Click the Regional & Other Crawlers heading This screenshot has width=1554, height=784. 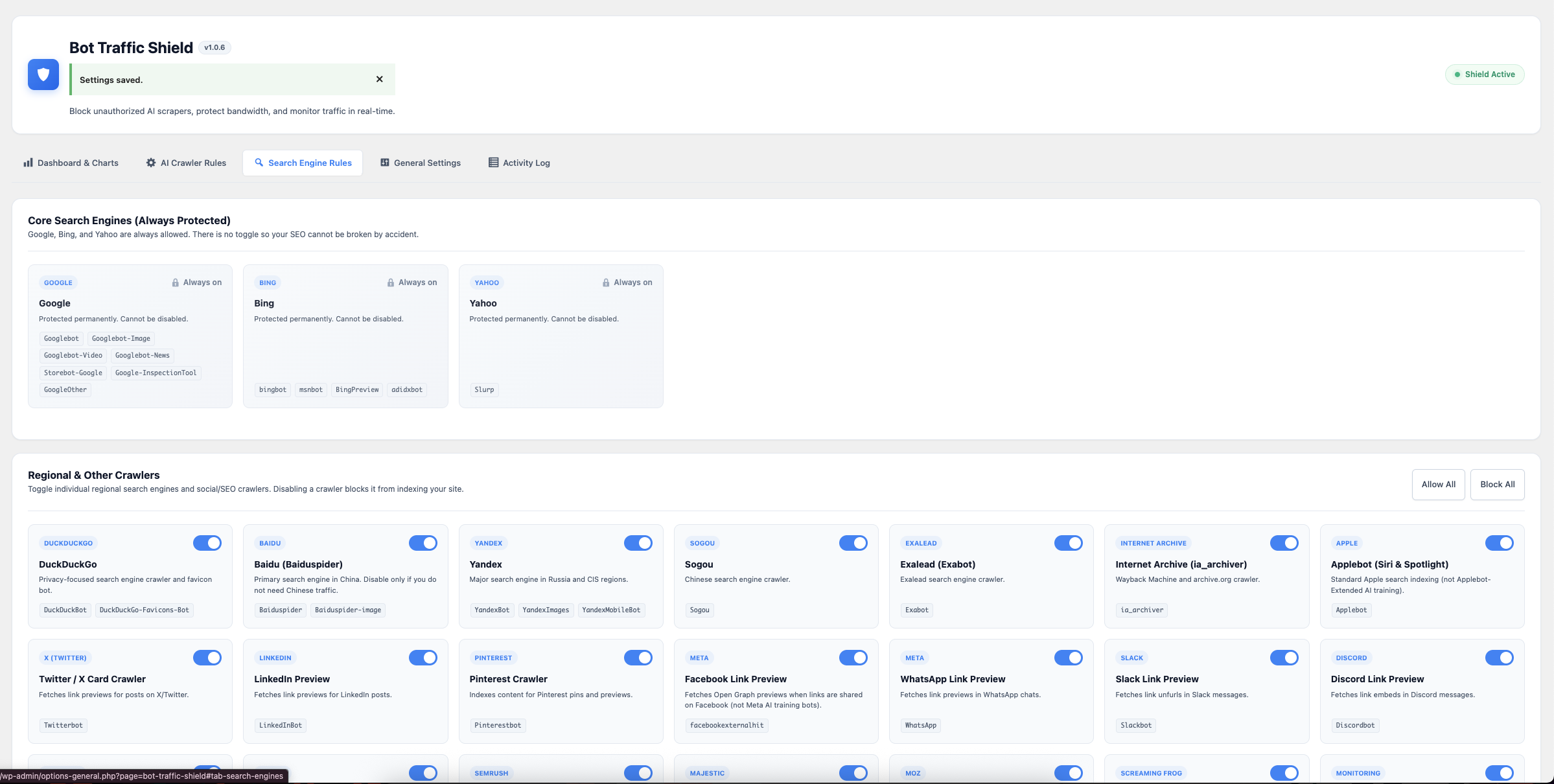[x=94, y=475]
